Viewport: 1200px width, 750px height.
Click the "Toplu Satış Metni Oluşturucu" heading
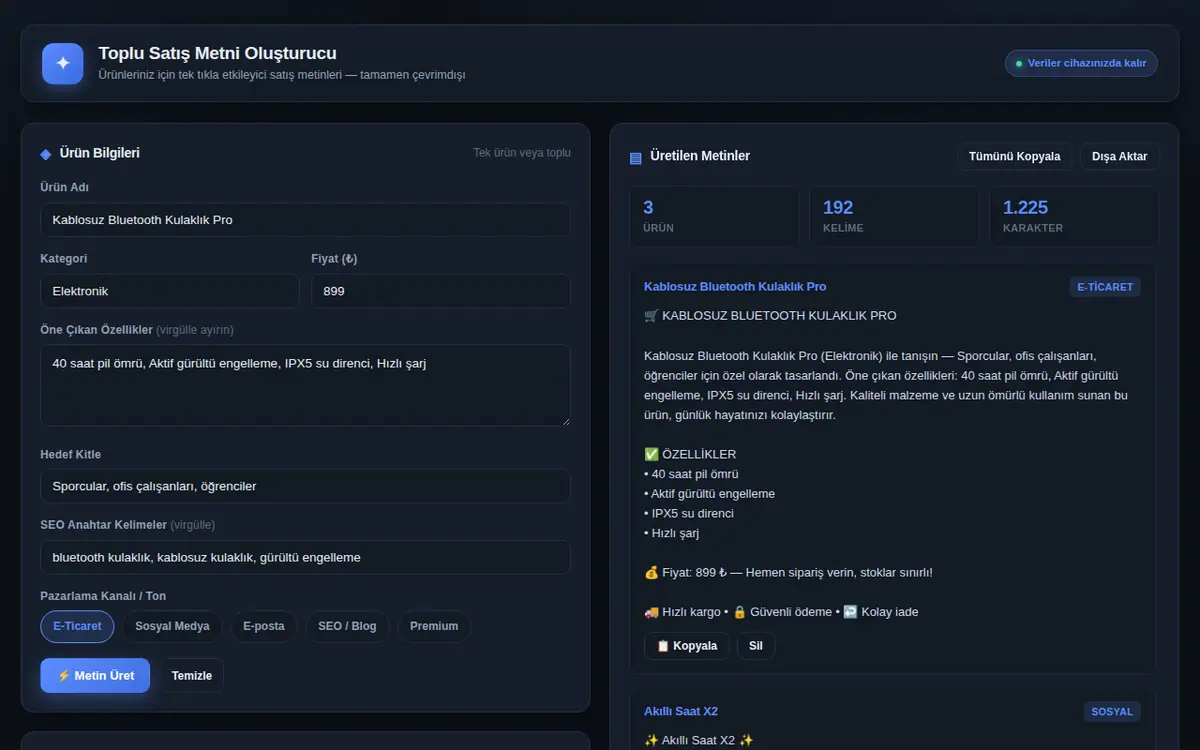pyautogui.click(x=217, y=54)
